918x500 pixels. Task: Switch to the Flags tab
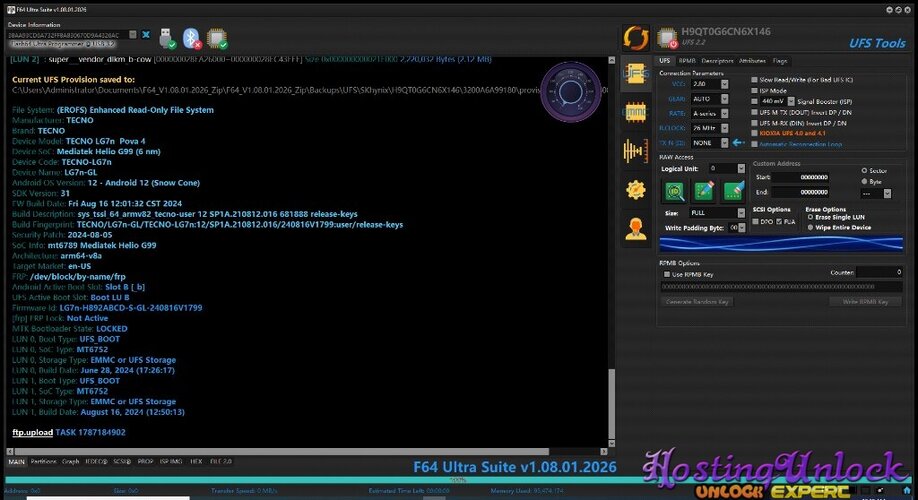780,61
